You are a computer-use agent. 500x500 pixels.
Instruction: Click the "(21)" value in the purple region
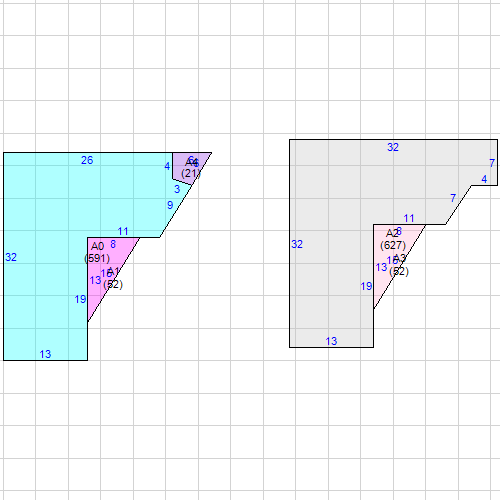191,173
